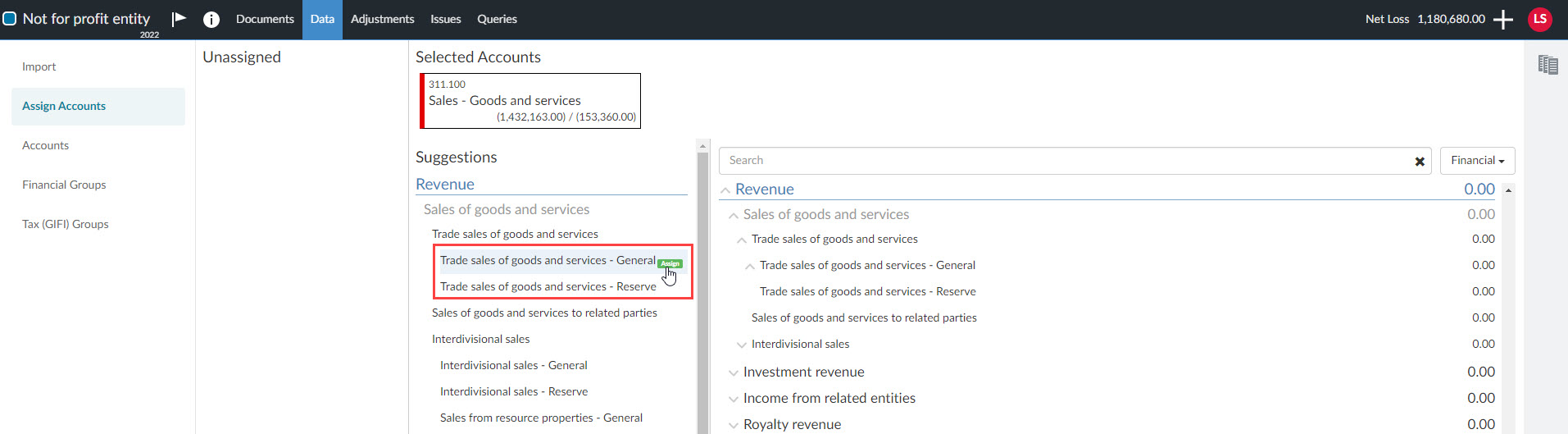Click the plus icon beside Net Loss

pyautogui.click(x=1503, y=20)
